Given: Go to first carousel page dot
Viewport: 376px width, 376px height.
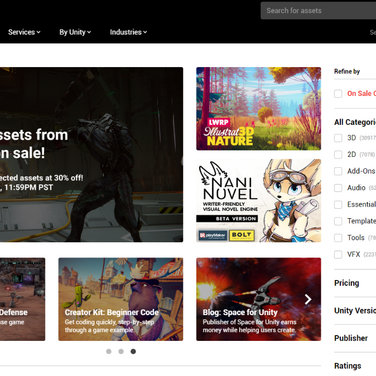Looking at the screenshot, I should 109,351.
